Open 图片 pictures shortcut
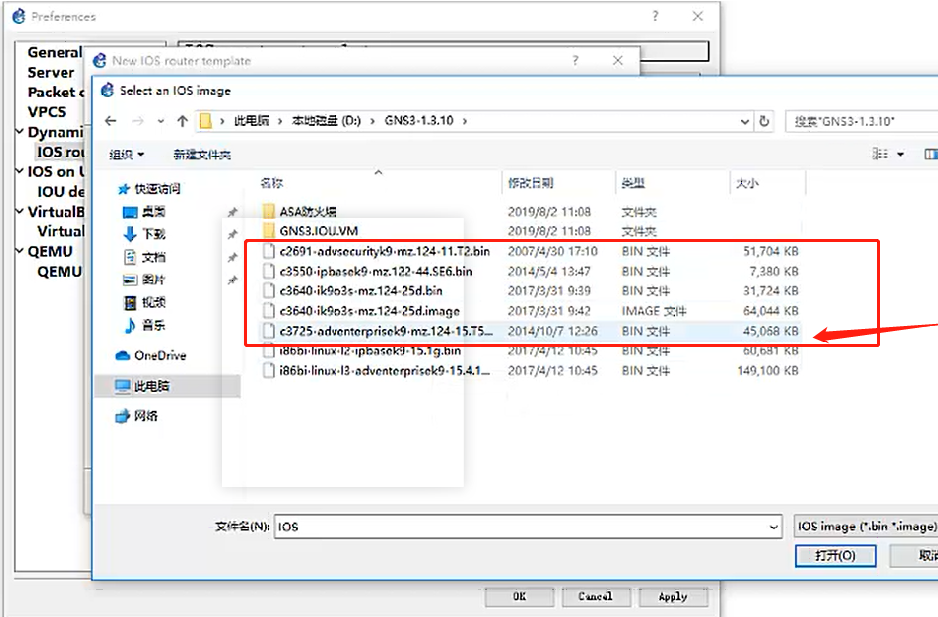The image size is (938, 617). 144,279
